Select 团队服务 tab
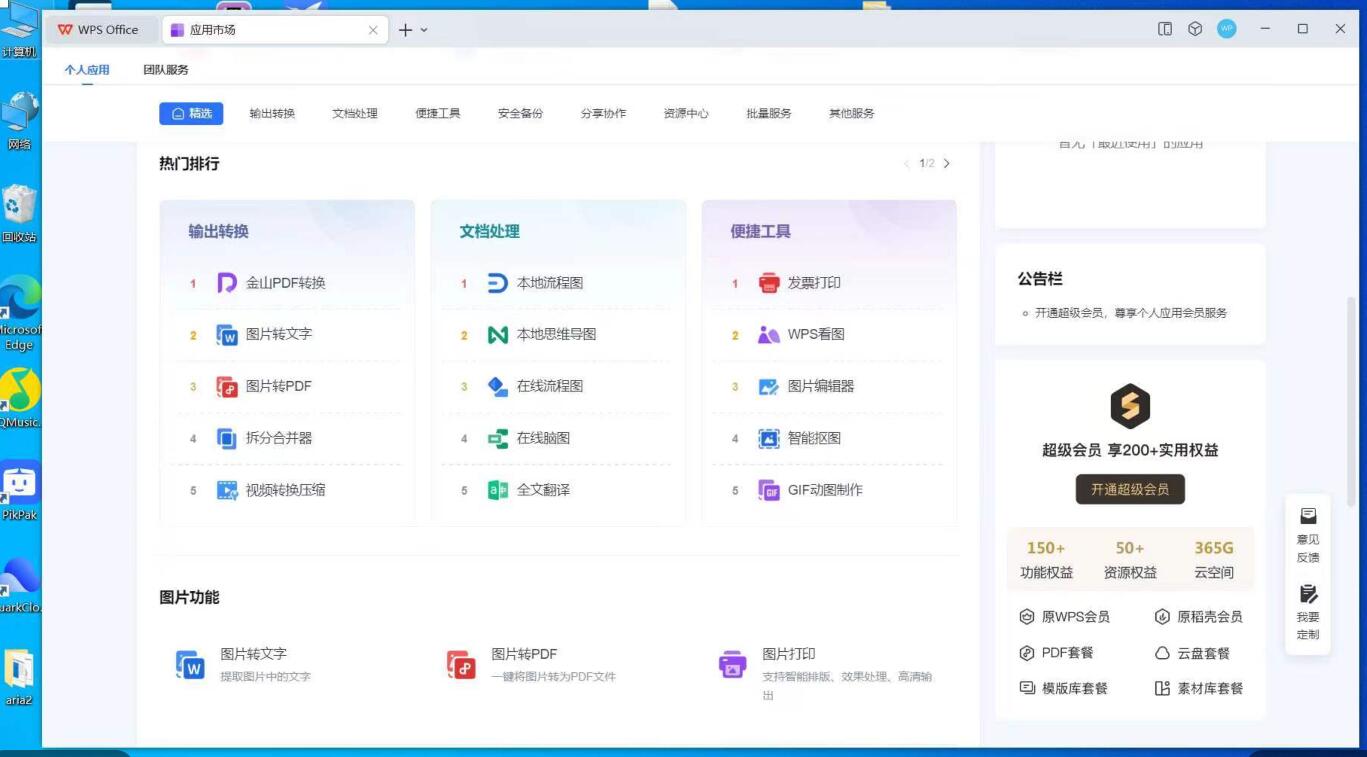The height and width of the screenshot is (757, 1367). click(166, 70)
